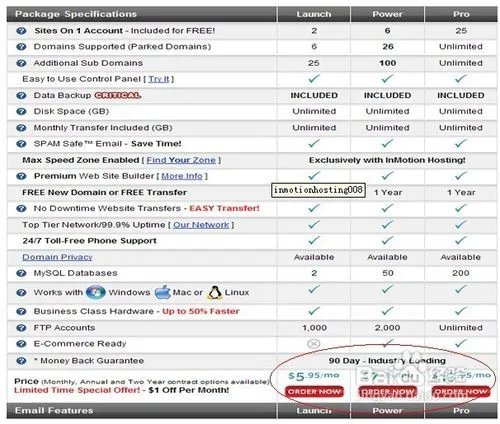This screenshot has width=500, height=424.
Task: Click the Linux penguin icon
Action: pyautogui.click(x=215, y=293)
